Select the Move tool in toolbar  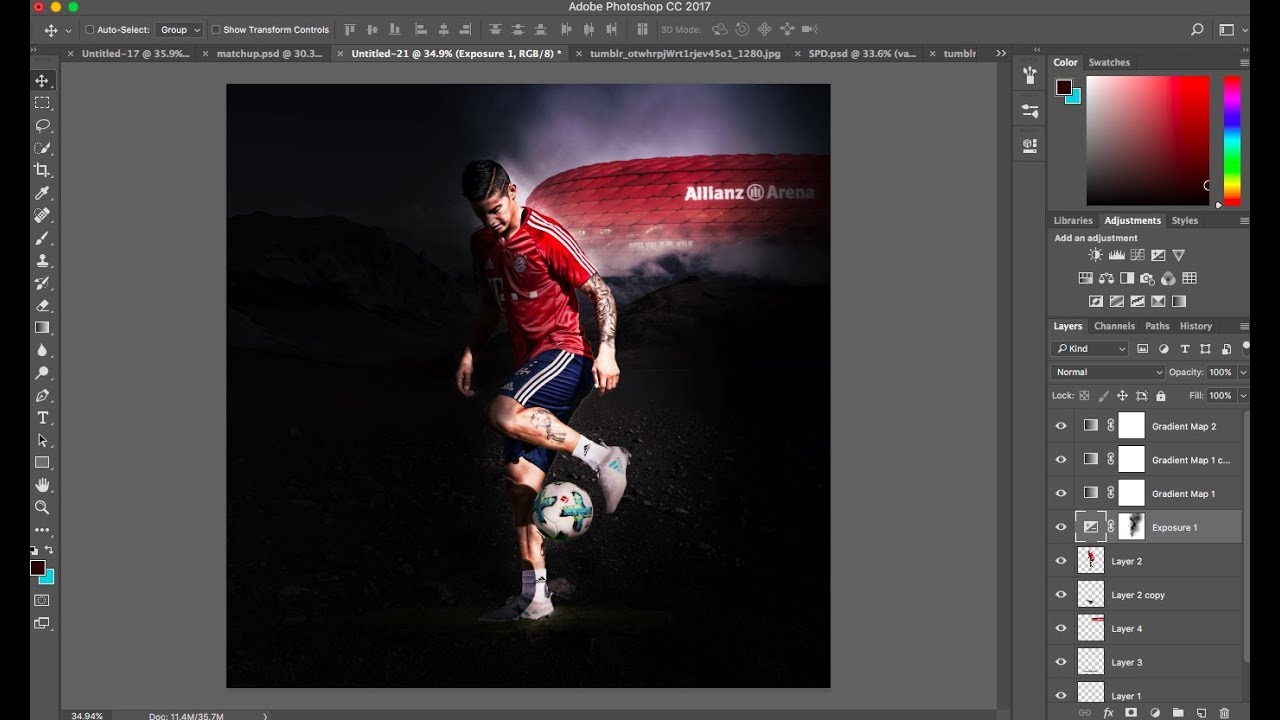(x=42, y=80)
